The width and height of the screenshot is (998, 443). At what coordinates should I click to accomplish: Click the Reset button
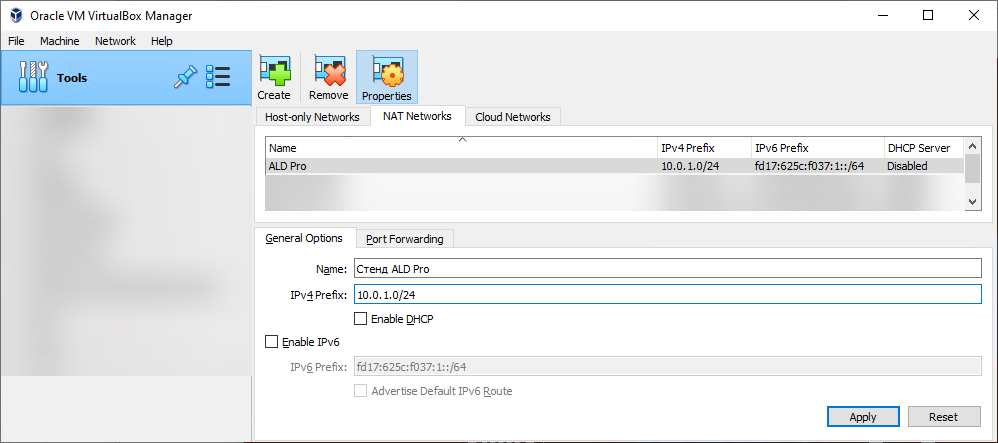tap(943, 417)
